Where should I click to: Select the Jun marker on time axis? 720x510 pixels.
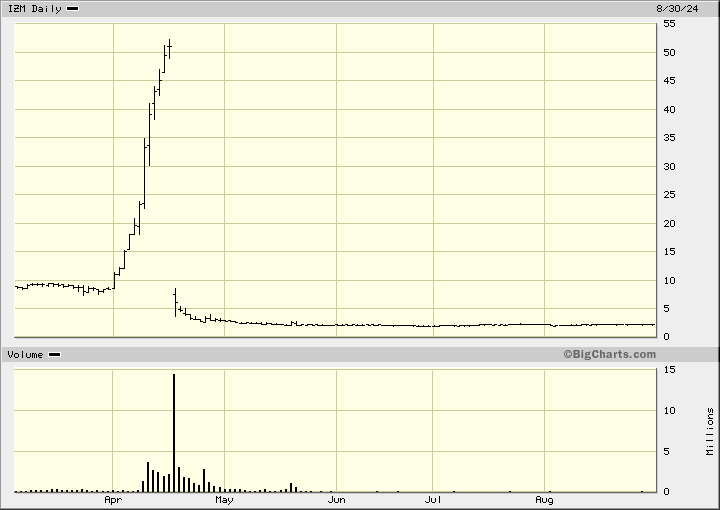coord(337,498)
